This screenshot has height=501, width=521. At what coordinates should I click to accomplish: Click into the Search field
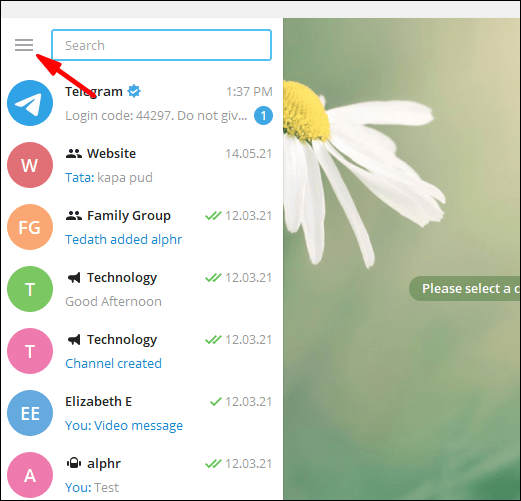pyautogui.click(x=161, y=45)
